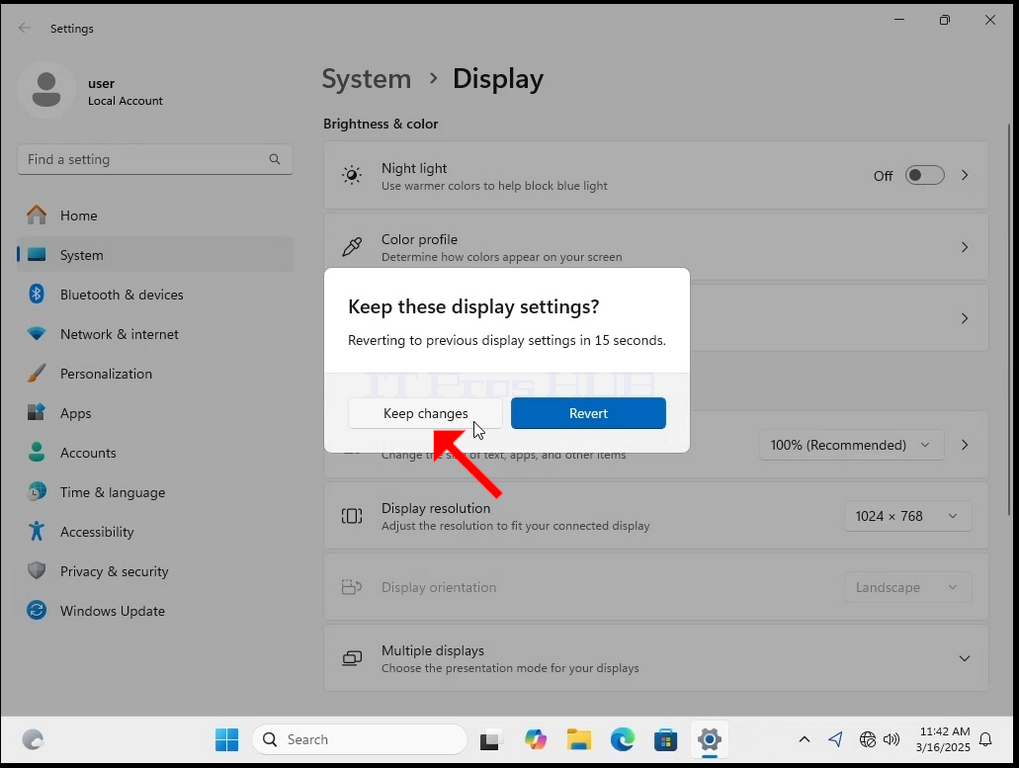The height and width of the screenshot is (768, 1019).
Task: Select System in the sidebar
Action: coord(155,255)
